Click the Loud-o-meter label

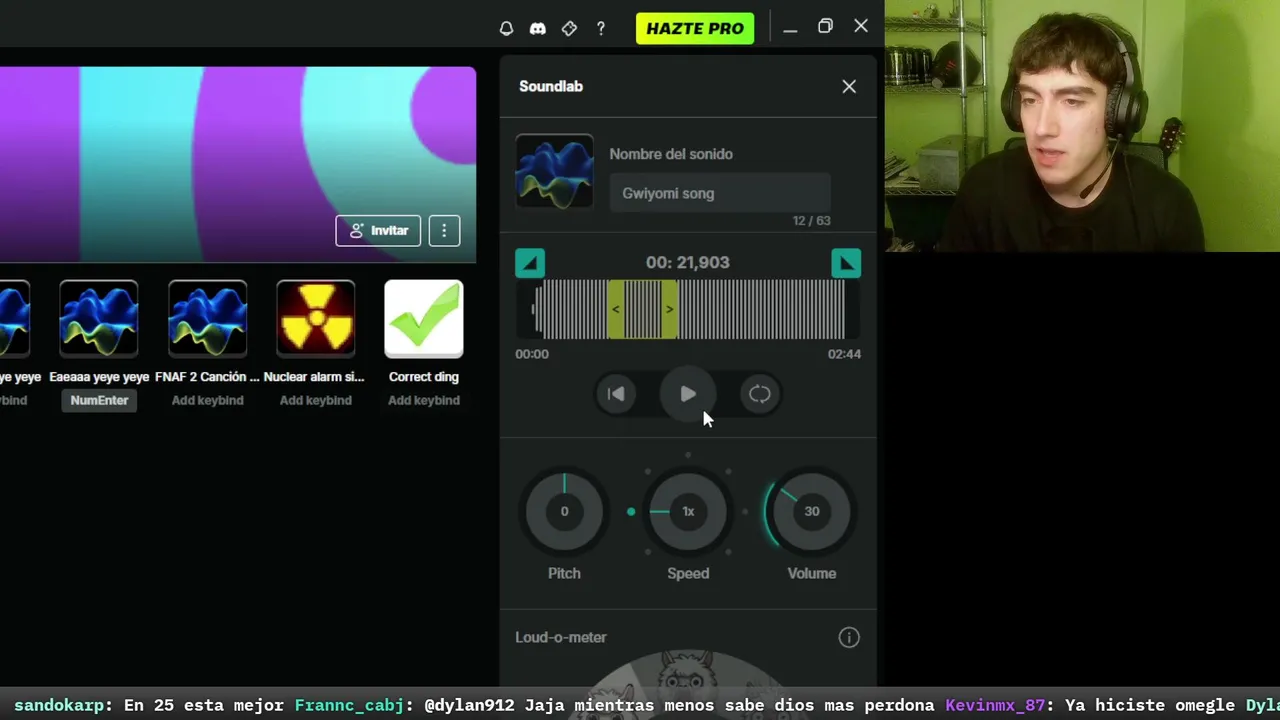[x=561, y=637]
